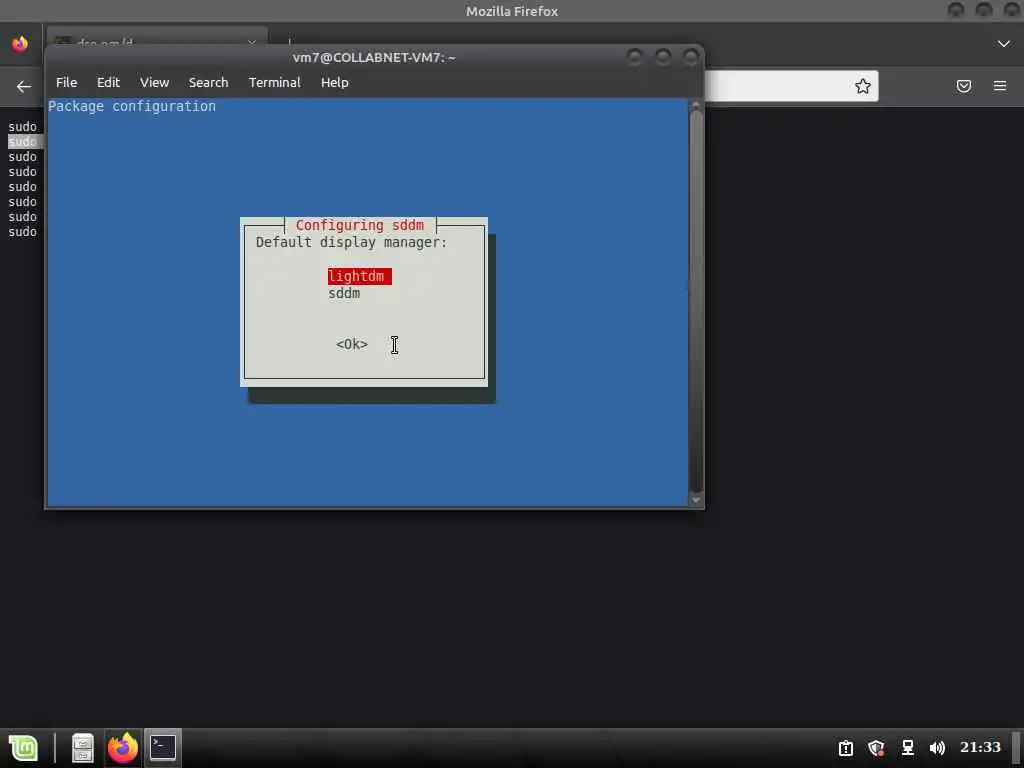Close the partially hidden Firefox tab
This screenshot has height=768, width=1024.
[x=252, y=42]
